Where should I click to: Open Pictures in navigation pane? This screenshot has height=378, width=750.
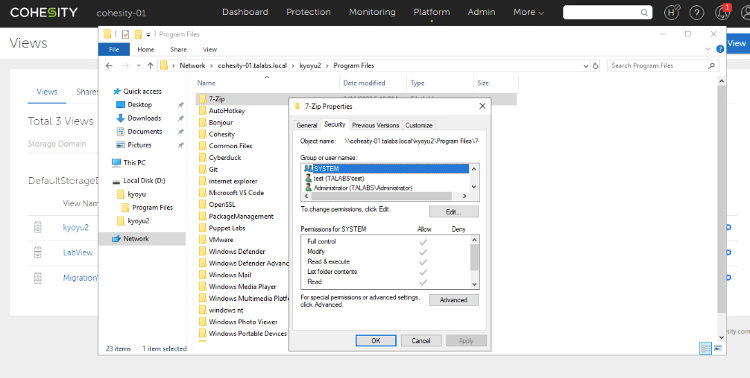click(x=139, y=145)
